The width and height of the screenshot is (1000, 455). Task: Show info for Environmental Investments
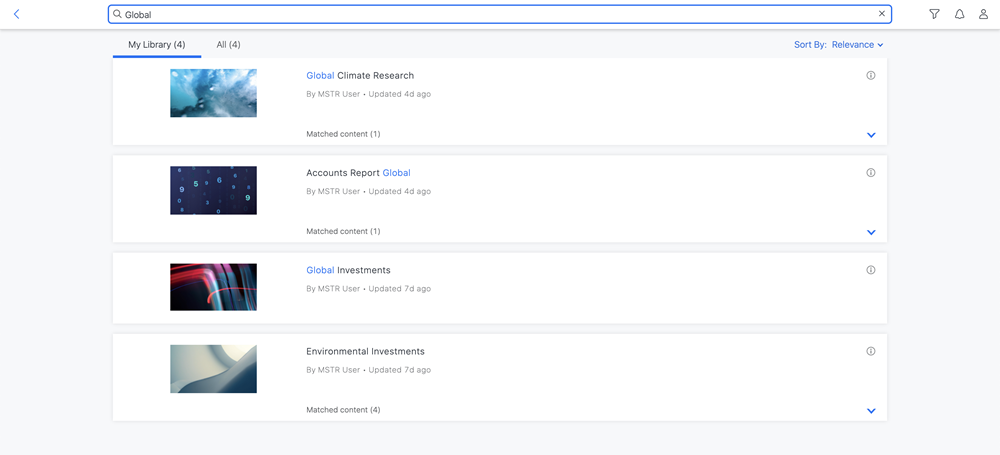point(870,351)
